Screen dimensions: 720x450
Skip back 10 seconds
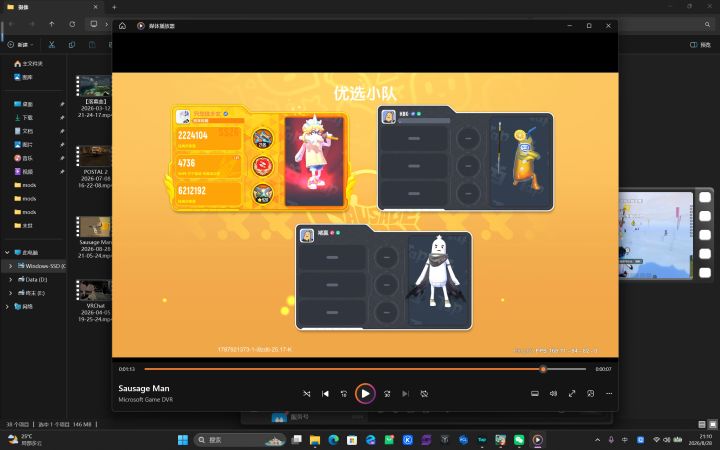pyautogui.click(x=343, y=394)
